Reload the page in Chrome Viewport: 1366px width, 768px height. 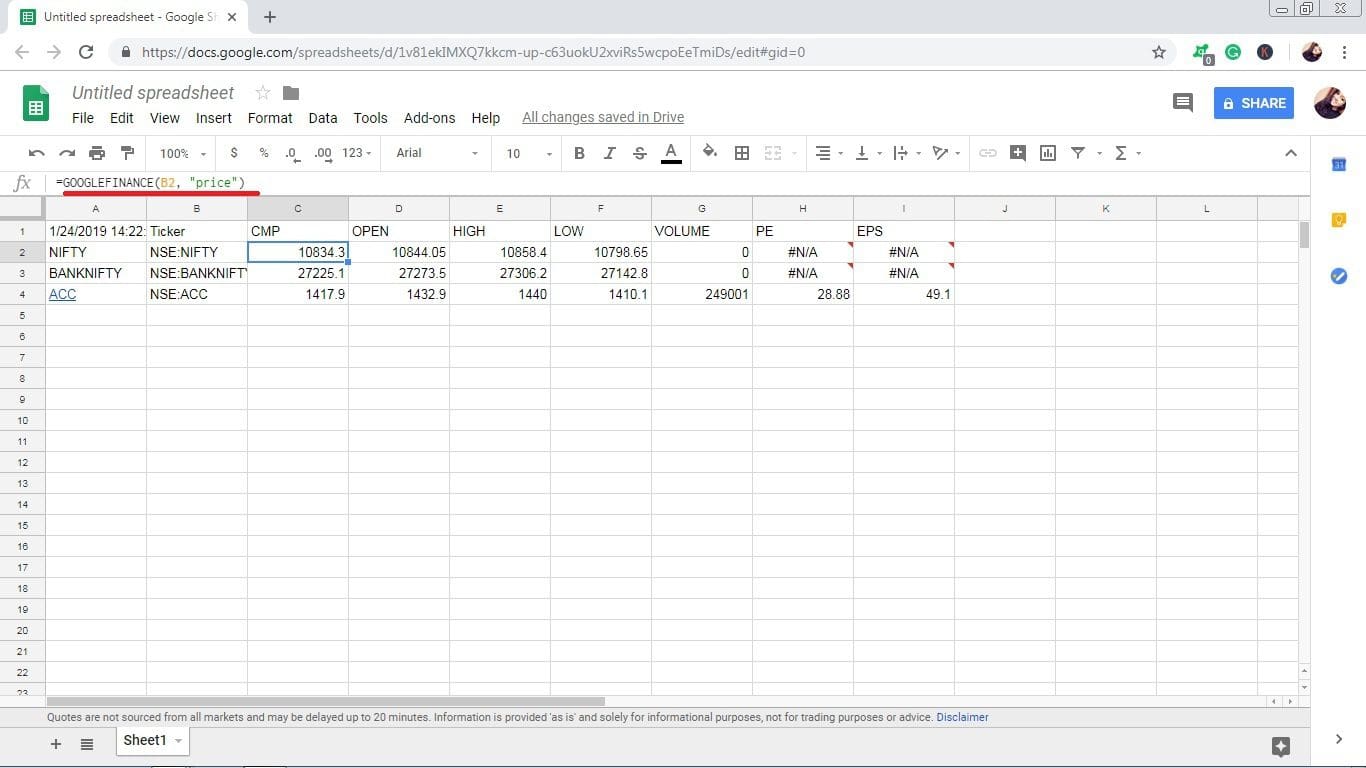coord(86,52)
